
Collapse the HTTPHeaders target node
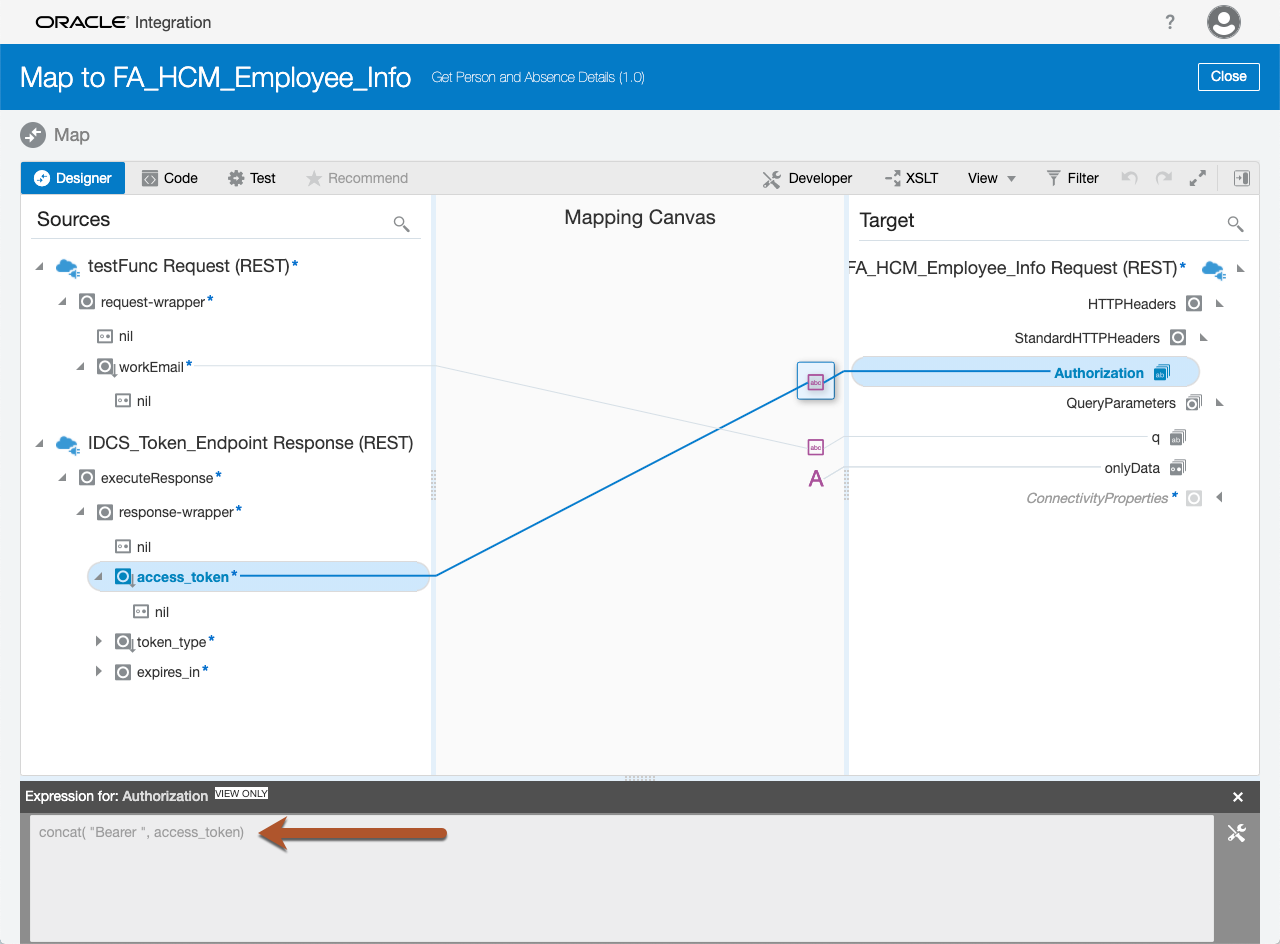(x=1219, y=303)
